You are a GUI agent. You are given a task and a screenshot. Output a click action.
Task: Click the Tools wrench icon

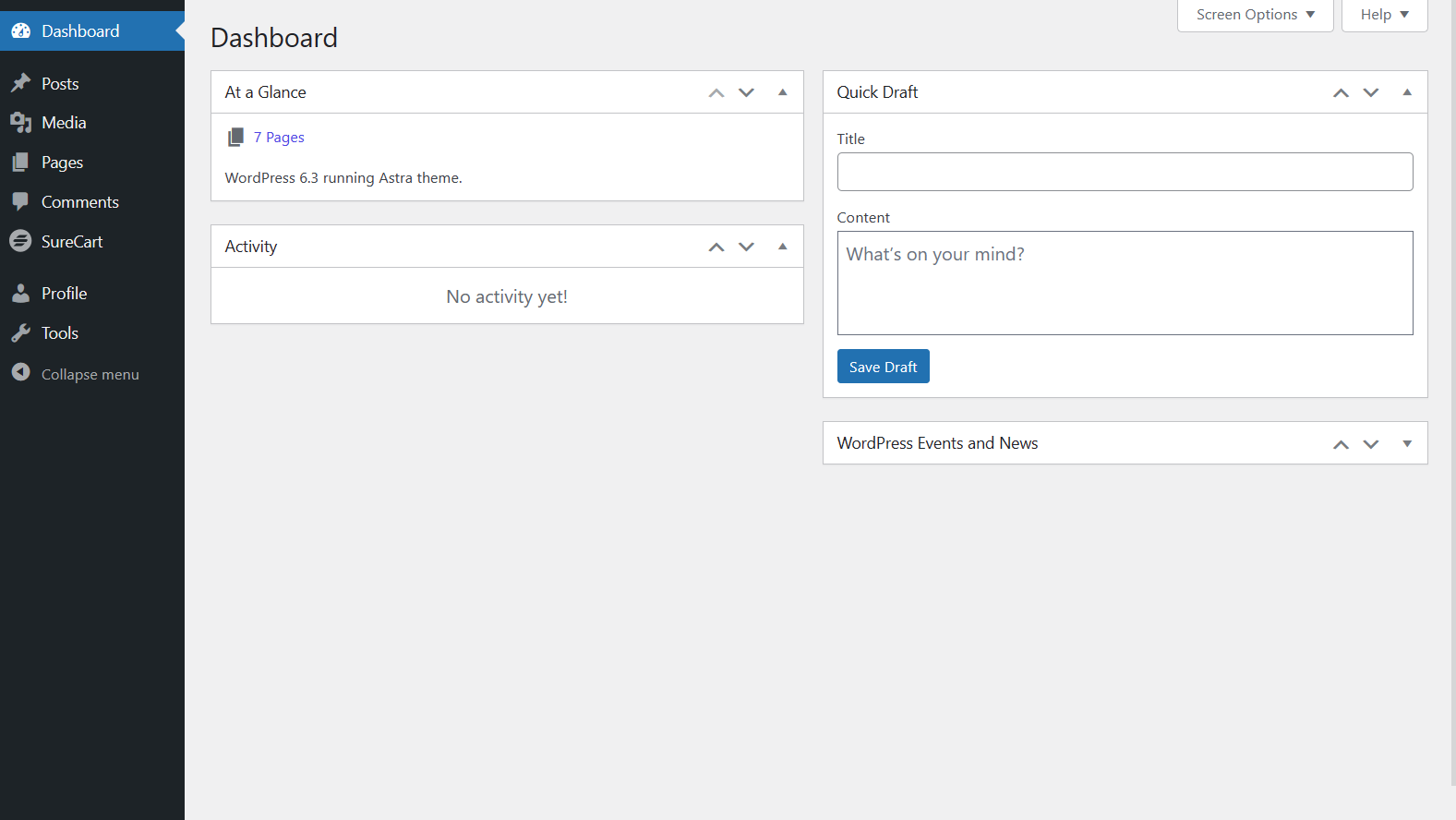(x=20, y=333)
